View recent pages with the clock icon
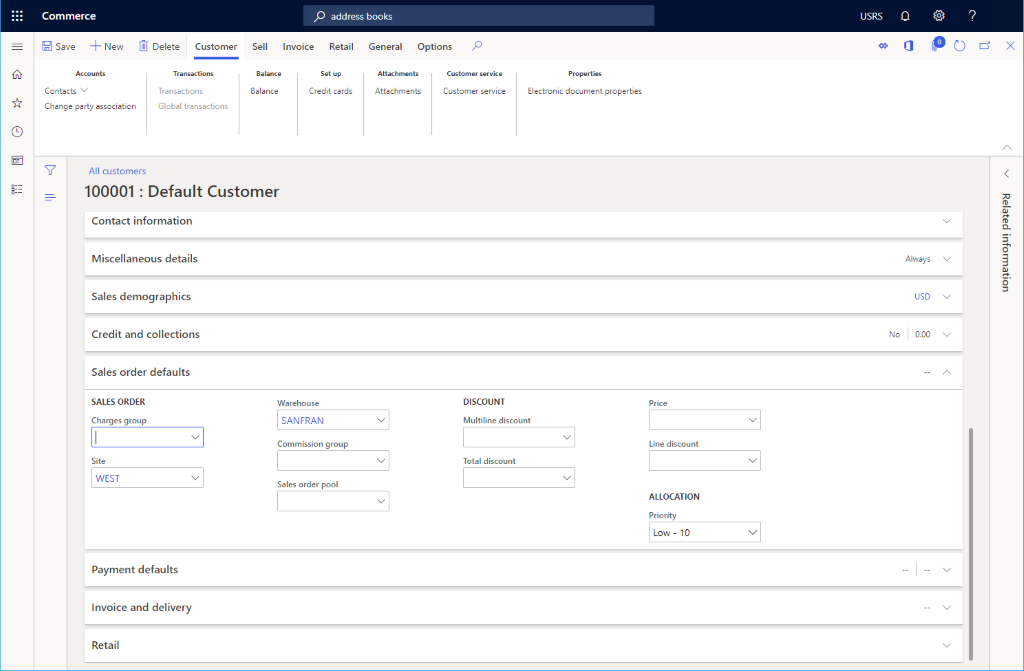Screen dimensions: 1024x671 pyautogui.click(x=16, y=131)
